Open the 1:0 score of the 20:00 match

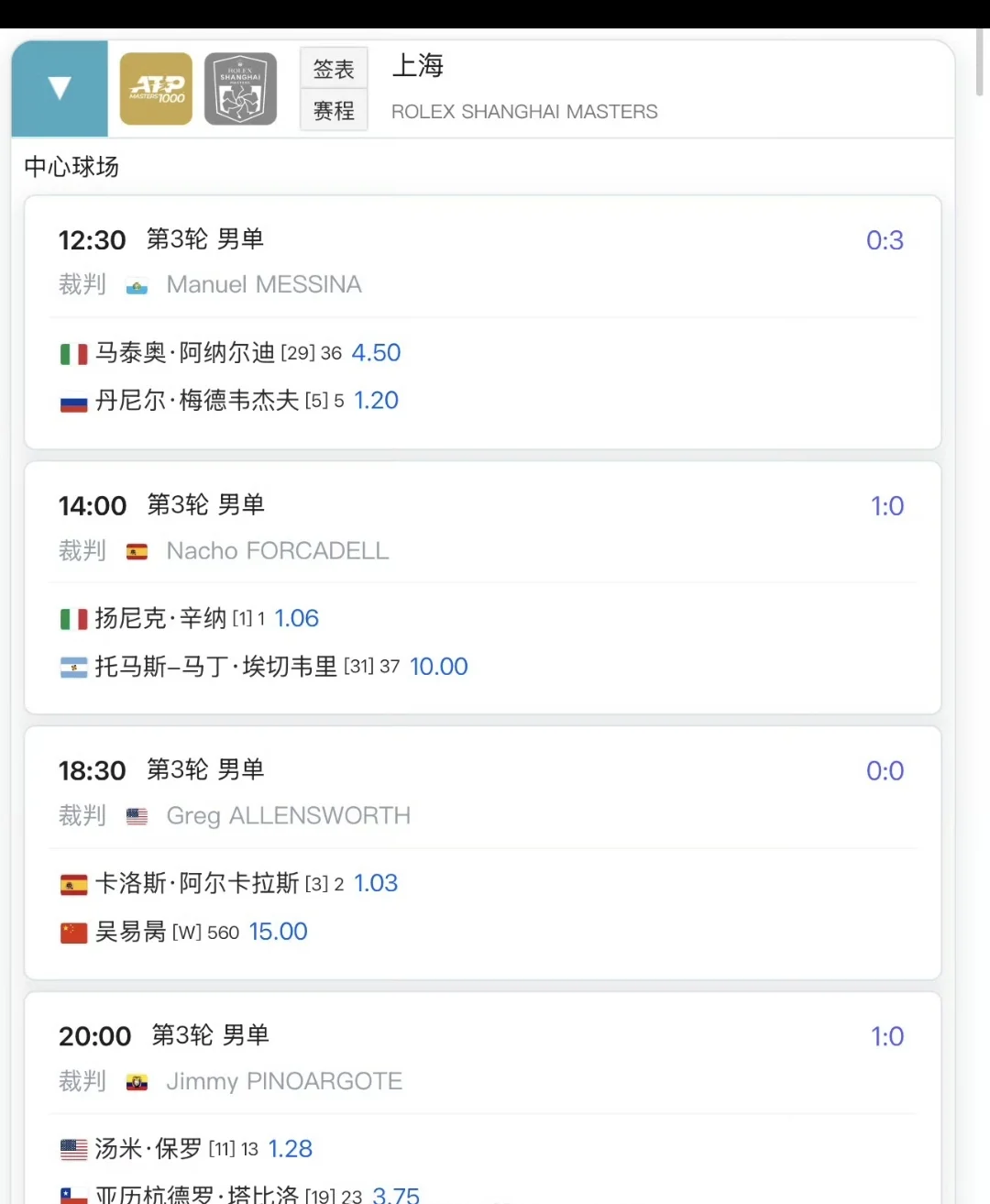(886, 1037)
